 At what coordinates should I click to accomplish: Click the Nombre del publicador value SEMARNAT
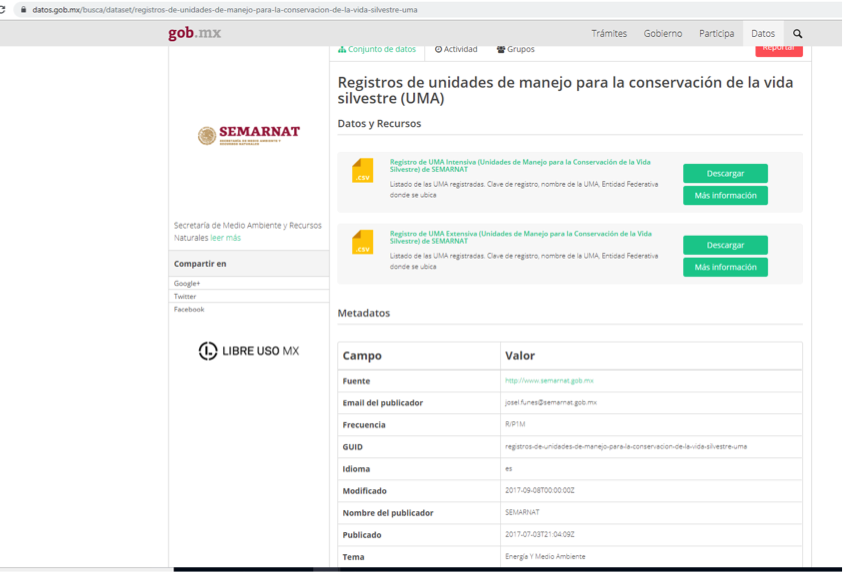[x=522, y=512]
